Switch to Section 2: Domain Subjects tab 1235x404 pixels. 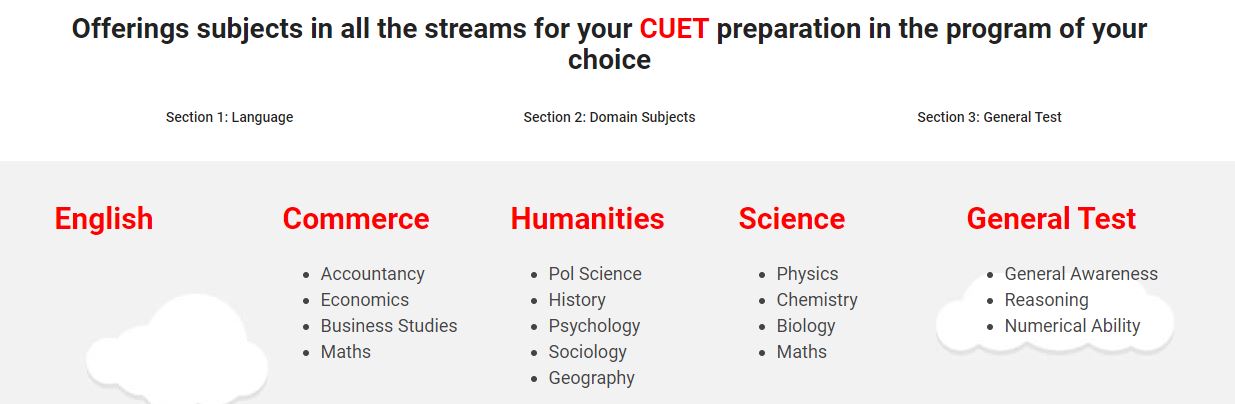pyautogui.click(x=609, y=117)
